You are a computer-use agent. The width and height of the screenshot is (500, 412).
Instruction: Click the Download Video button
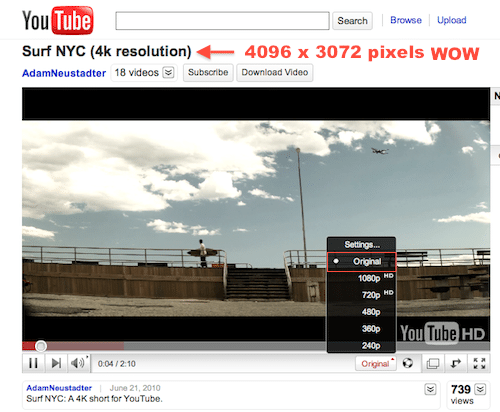(x=275, y=72)
